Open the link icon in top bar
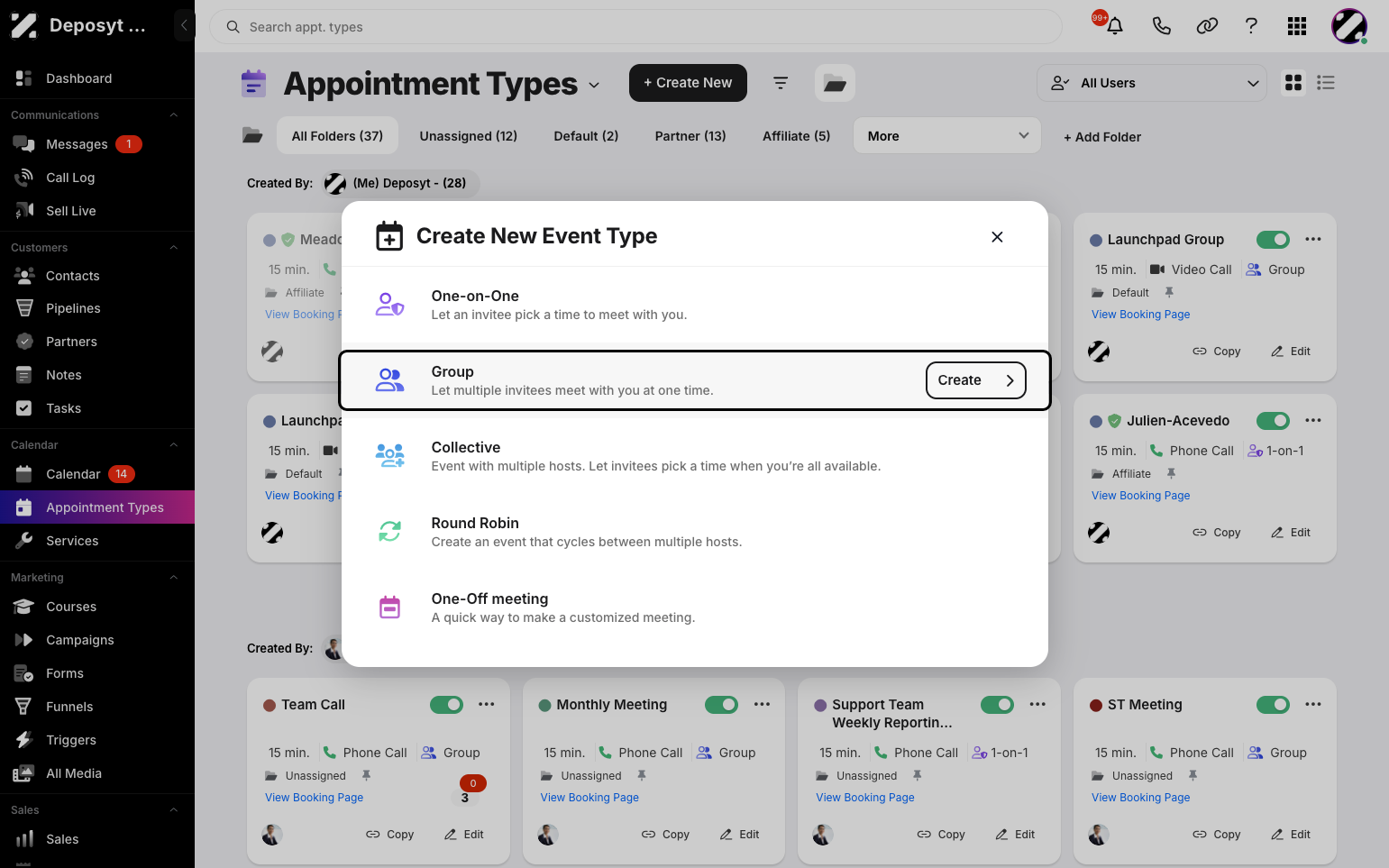 click(1207, 26)
